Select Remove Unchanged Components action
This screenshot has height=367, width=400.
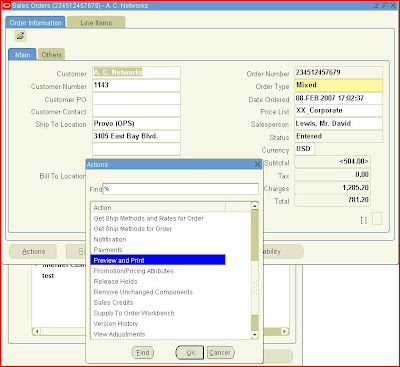(x=158, y=292)
